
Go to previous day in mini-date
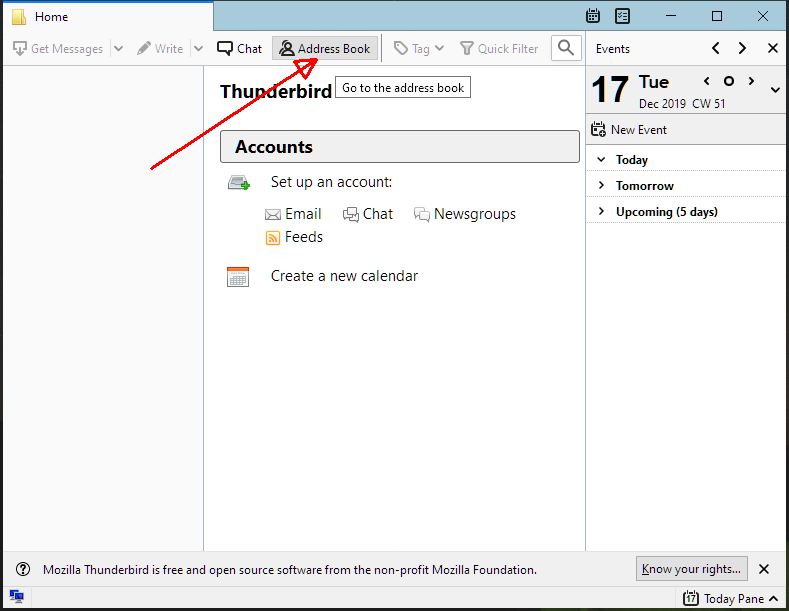[707, 81]
